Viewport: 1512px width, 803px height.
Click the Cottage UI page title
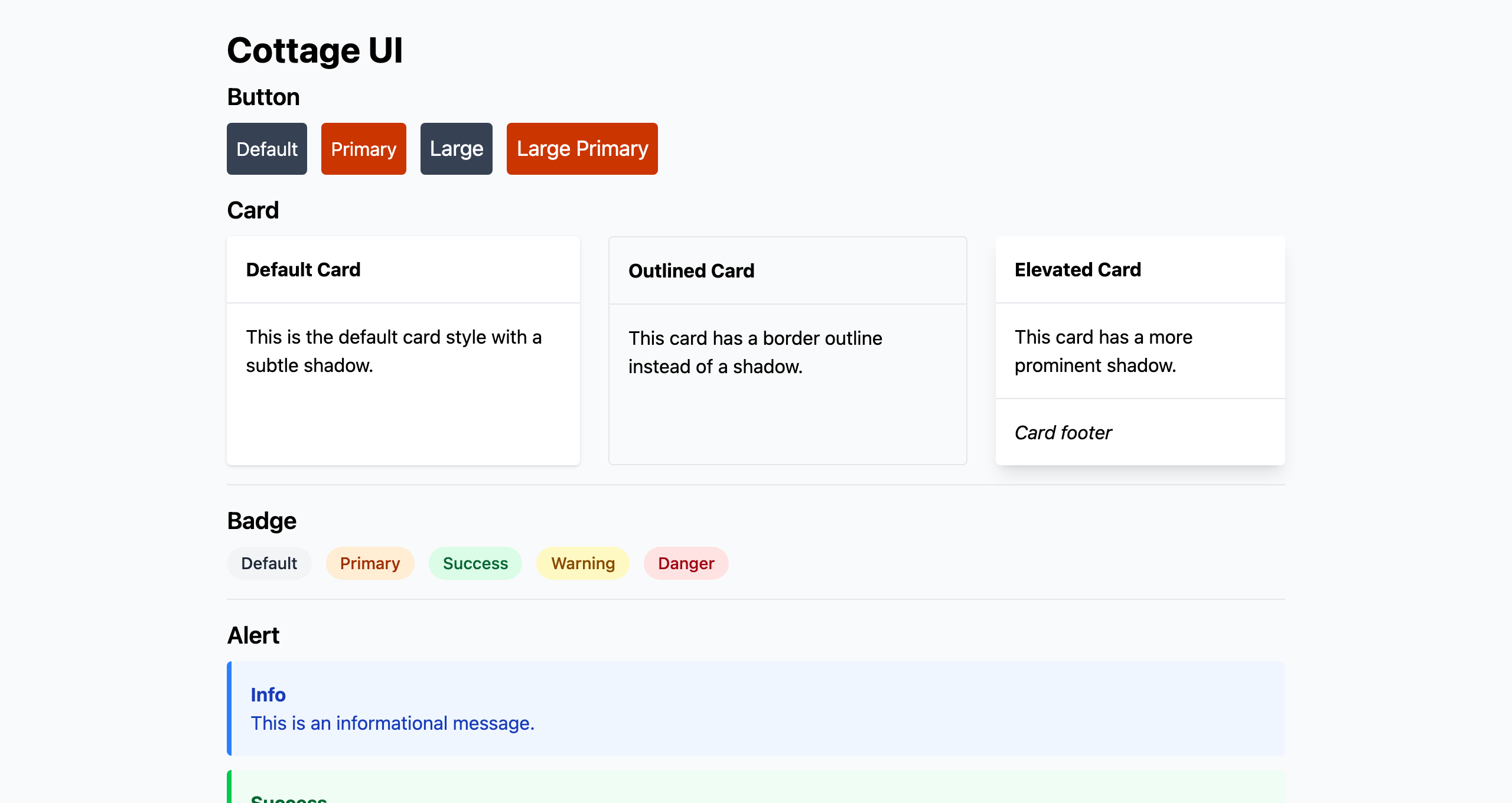click(315, 50)
